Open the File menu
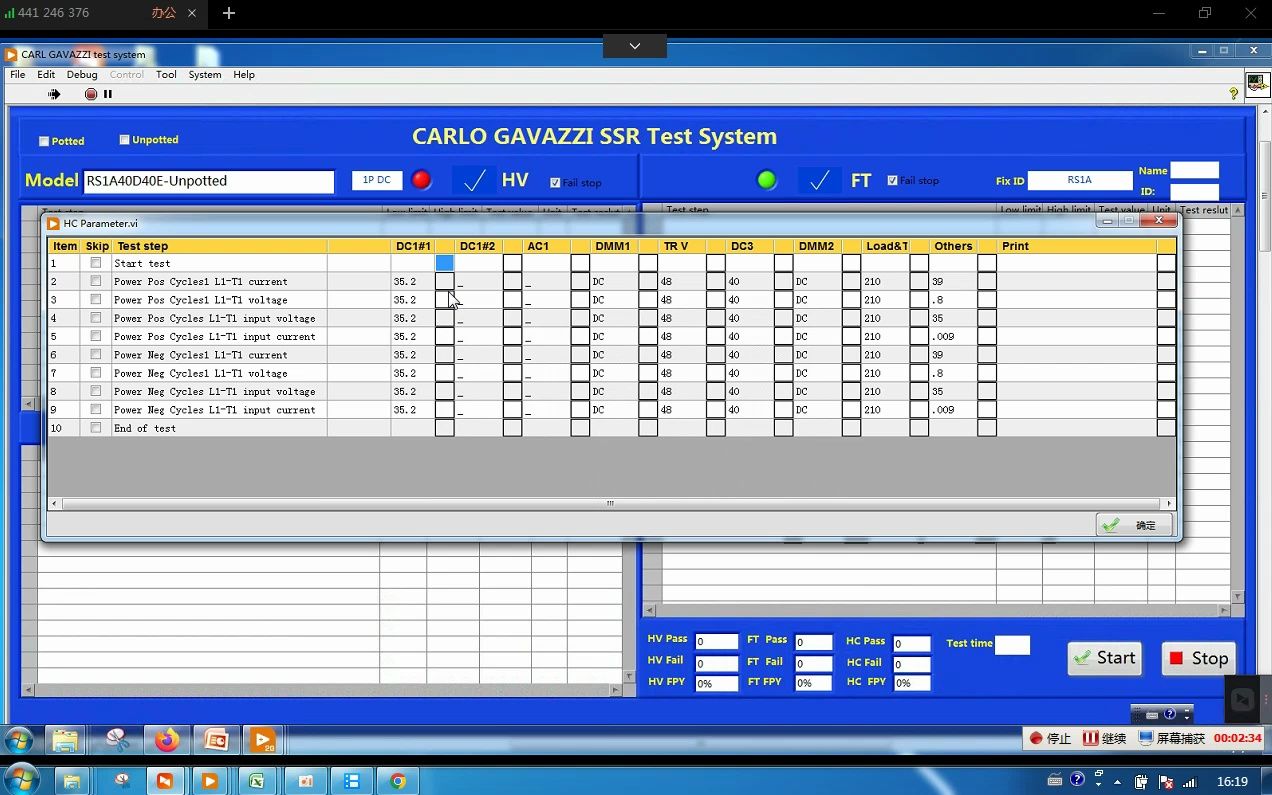The height and width of the screenshot is (795, 1272). point(17,75)
